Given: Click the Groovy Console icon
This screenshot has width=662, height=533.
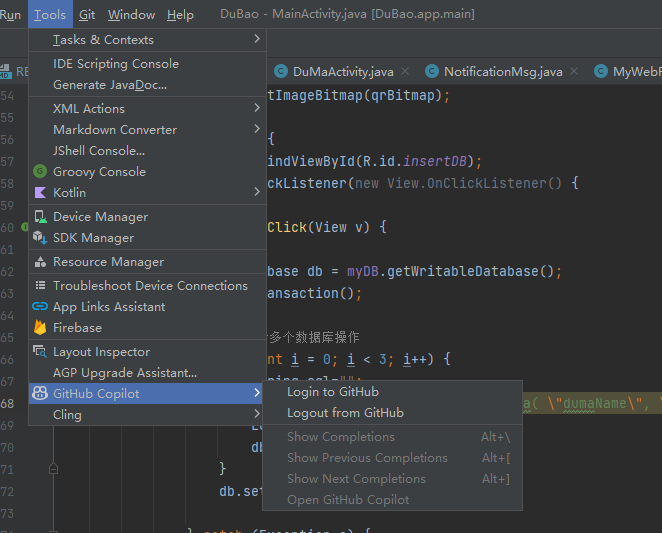Looking at the screenshot, I should (x=40, y=171).
